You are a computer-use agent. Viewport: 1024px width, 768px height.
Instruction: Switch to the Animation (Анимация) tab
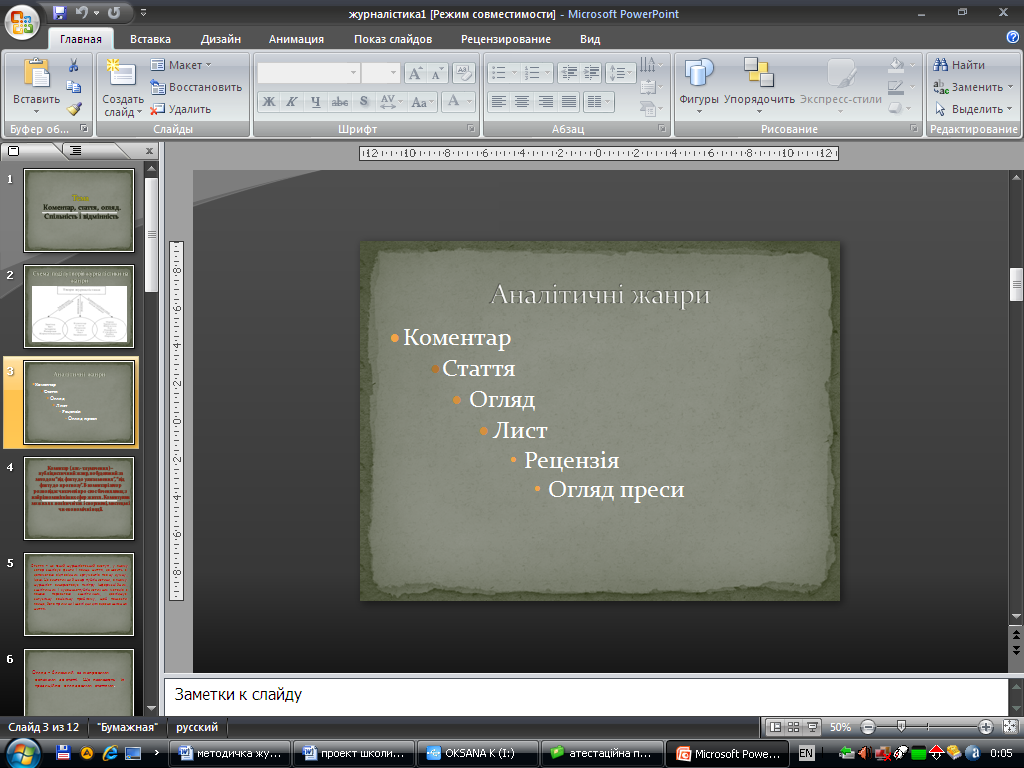tap(296, 39)
